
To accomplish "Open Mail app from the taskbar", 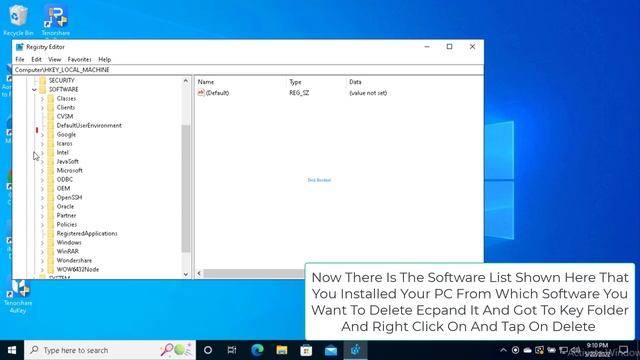I will 331,350.
